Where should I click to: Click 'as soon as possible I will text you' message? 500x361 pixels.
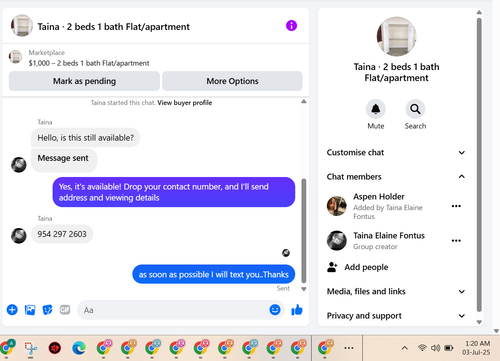(x=214, y=274)
